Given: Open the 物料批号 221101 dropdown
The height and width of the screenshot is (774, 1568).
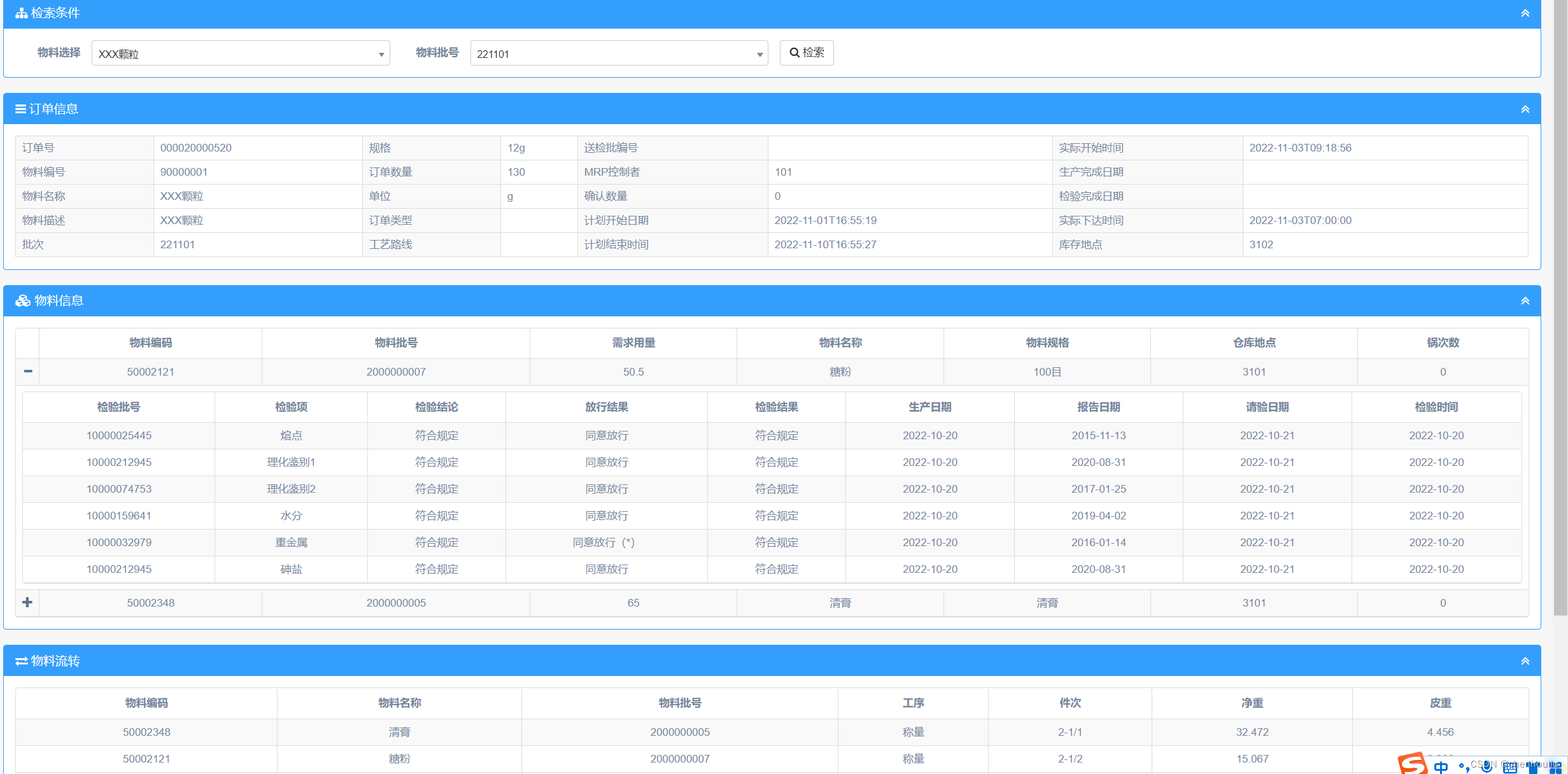Looking at the screenshot, I should [619, 53].
